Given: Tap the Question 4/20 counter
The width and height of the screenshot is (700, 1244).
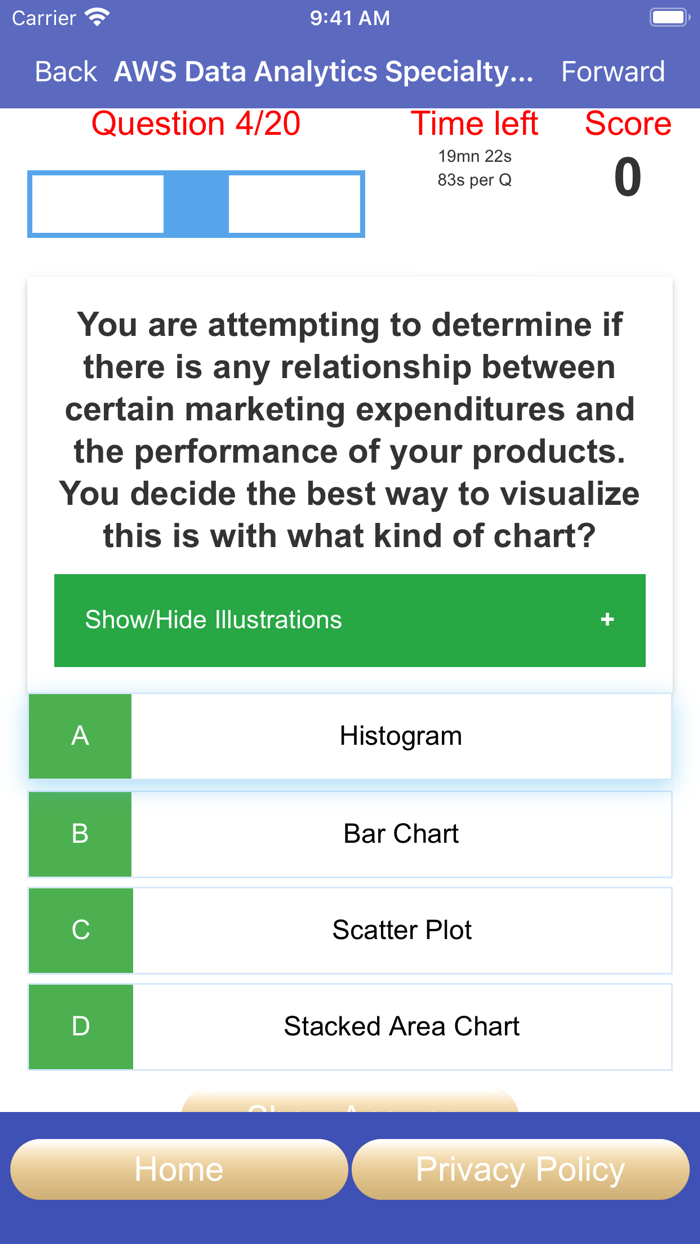Looking at the screenshot, I should 195,123.
